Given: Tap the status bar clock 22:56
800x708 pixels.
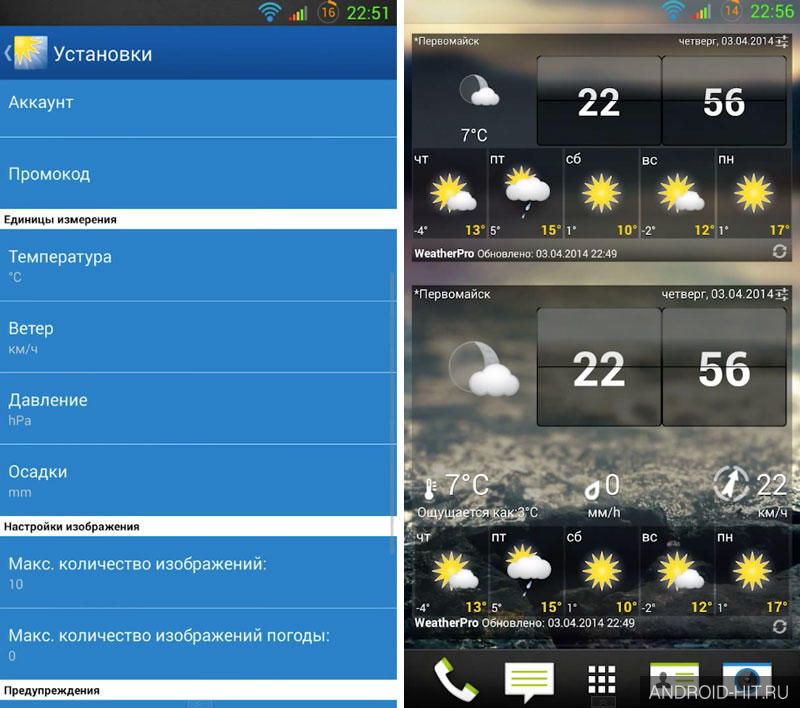Looking at the screenshot, I should tap(772, 11).
